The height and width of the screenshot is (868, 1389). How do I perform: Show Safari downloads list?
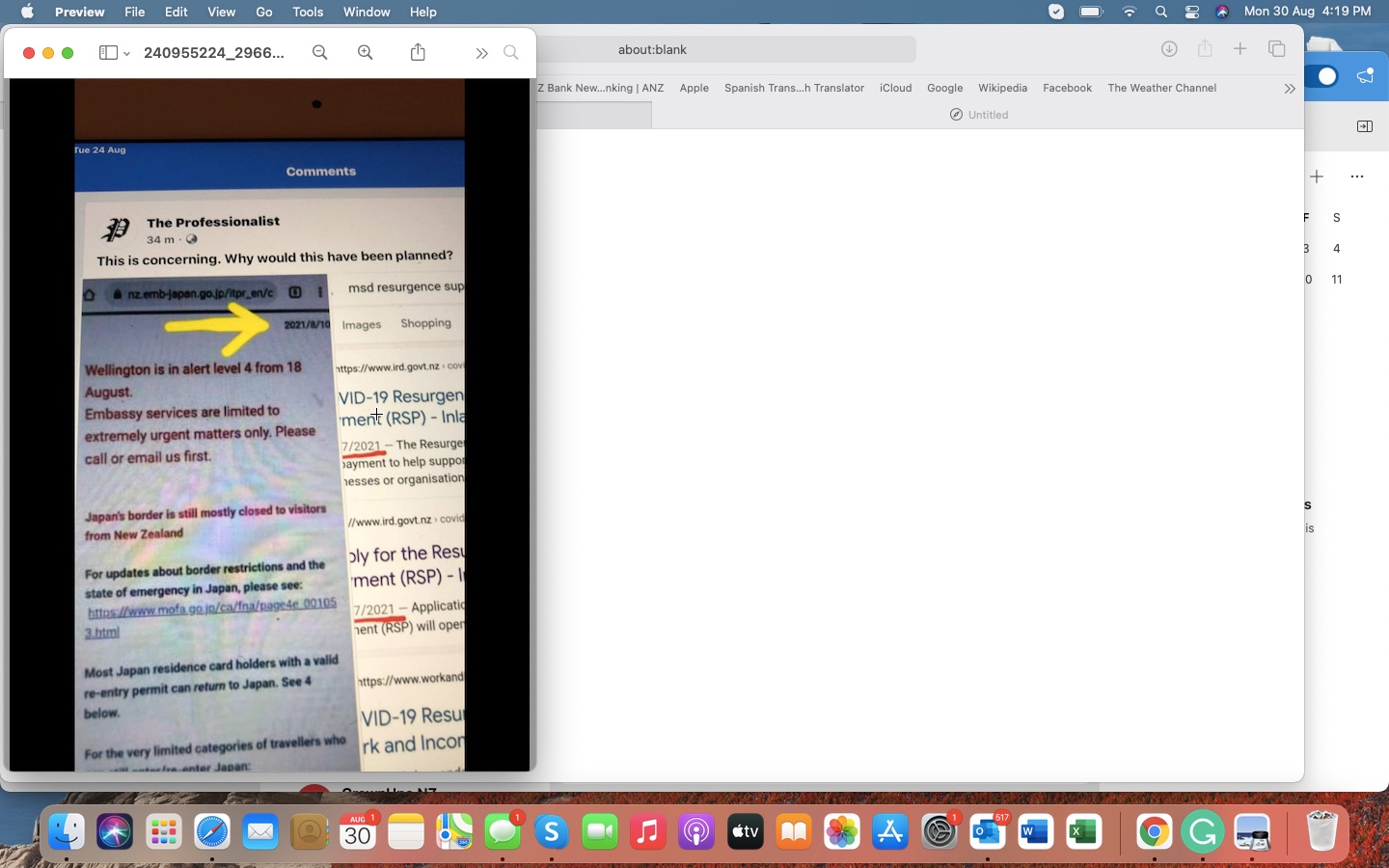pos(1169,49)
